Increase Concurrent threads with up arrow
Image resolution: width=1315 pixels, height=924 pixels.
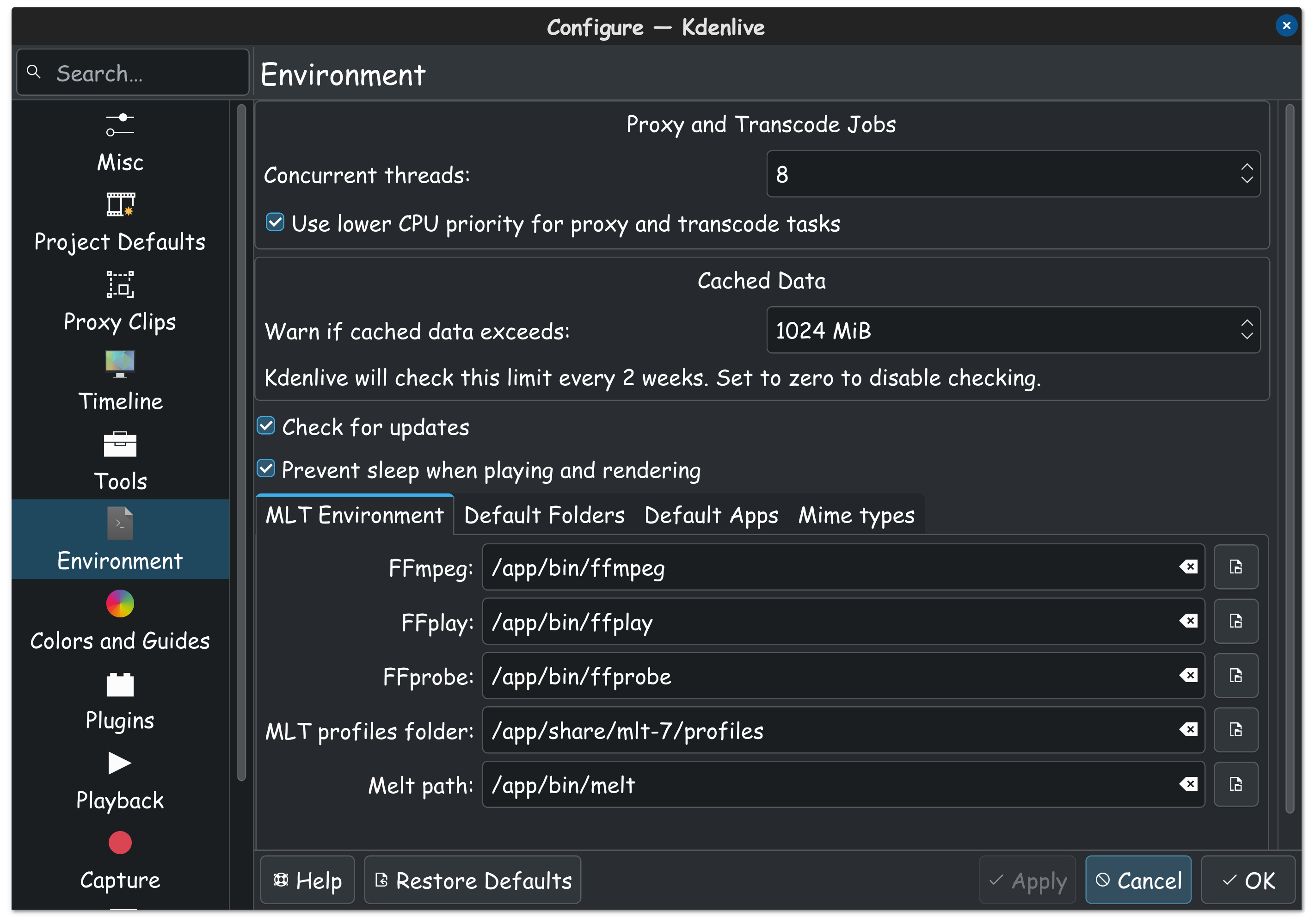[x=1247, y=166]
